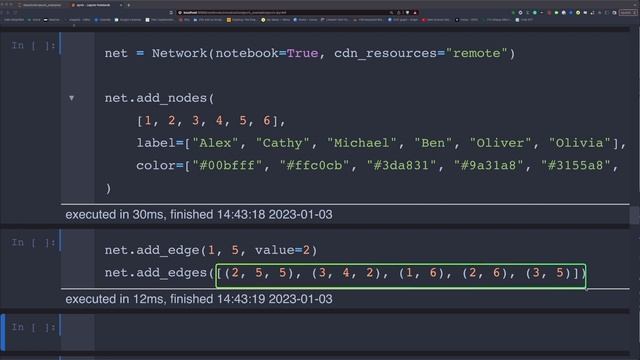Click the "Ben" label string

(x=433, y=143)
